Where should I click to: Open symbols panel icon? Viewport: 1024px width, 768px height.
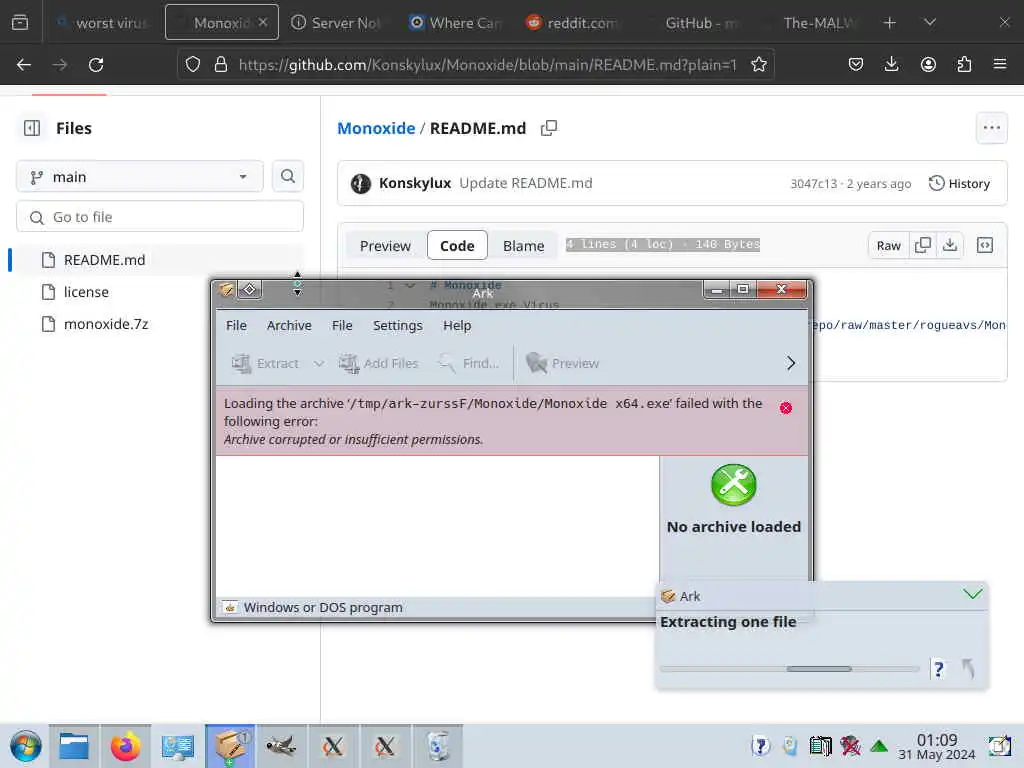tap(985, 246)
